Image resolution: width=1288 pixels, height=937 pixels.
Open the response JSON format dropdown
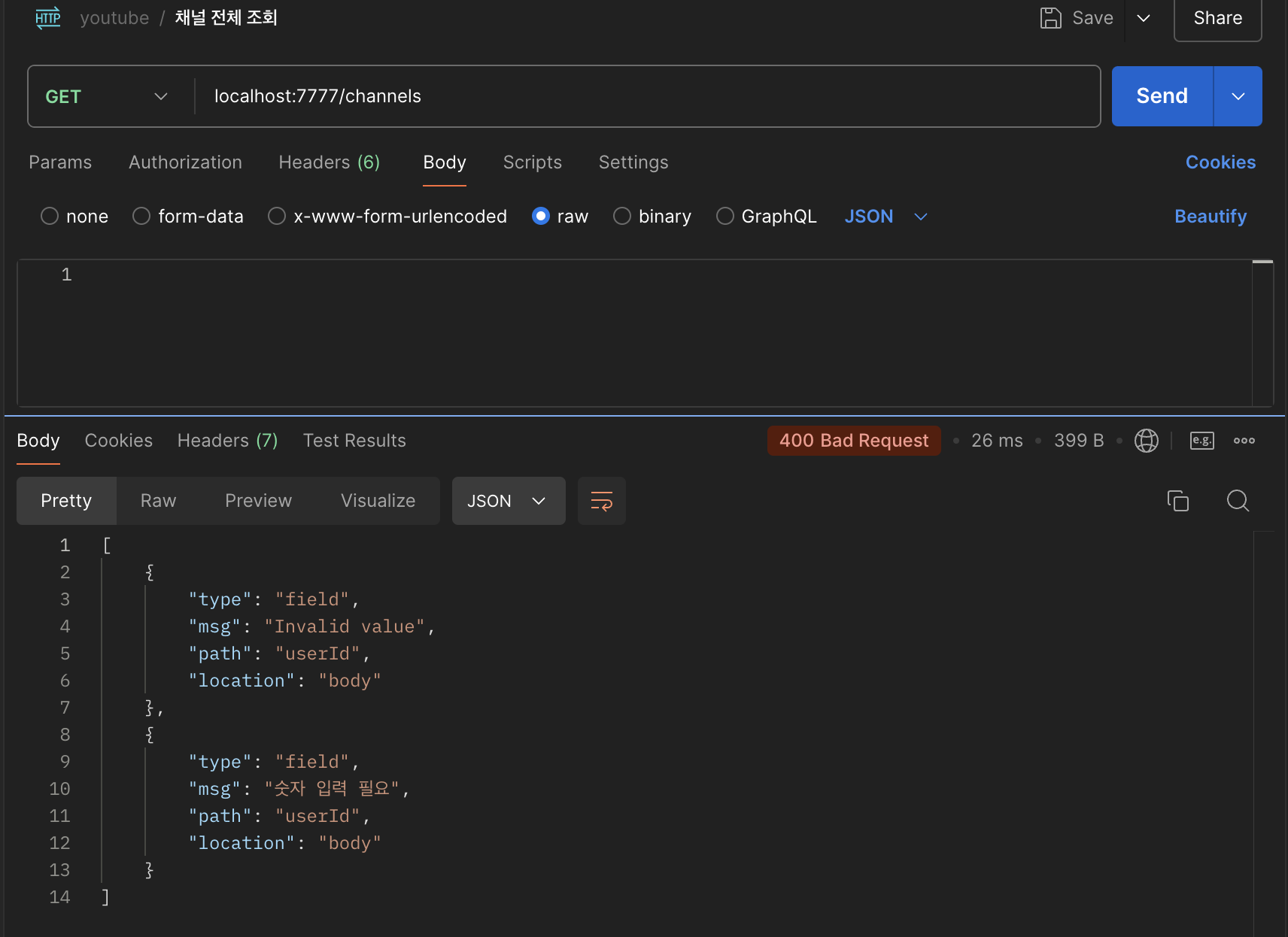[x=509, y=501]
